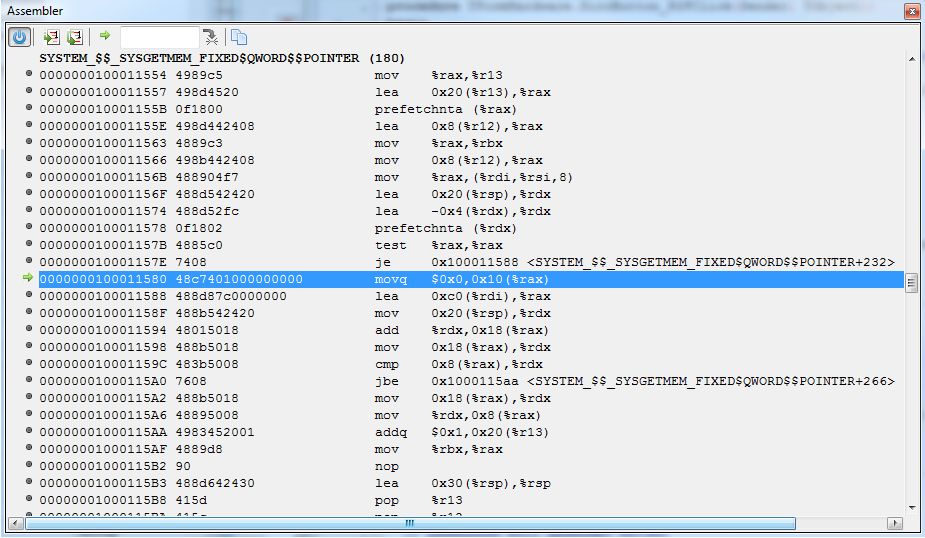The width and height of the screenshot is (925, 538).
Task: Click the copy to clipboard icon
Action: 239,37
